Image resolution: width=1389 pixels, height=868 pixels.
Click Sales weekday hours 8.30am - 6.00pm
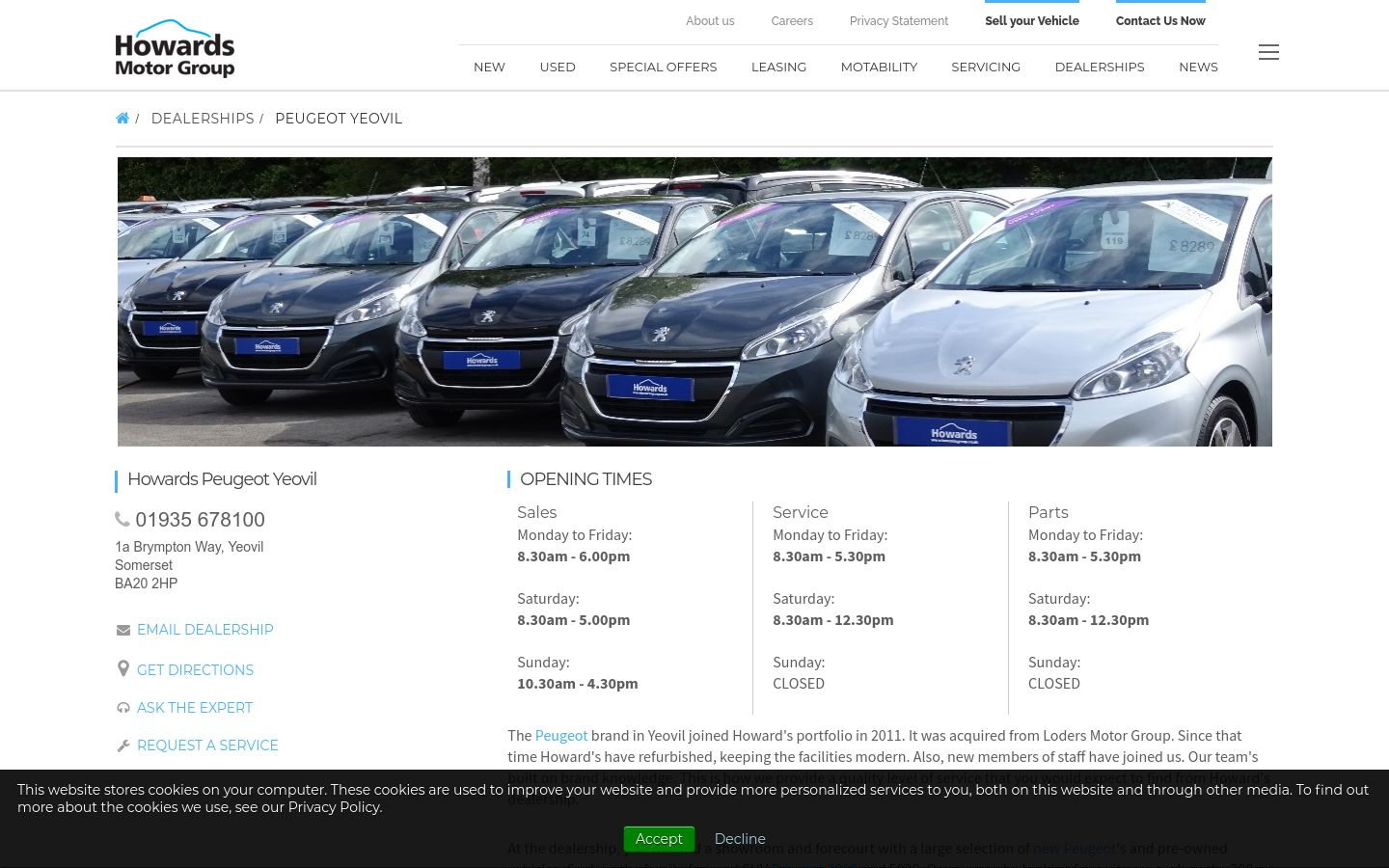[x=573, y=556]
